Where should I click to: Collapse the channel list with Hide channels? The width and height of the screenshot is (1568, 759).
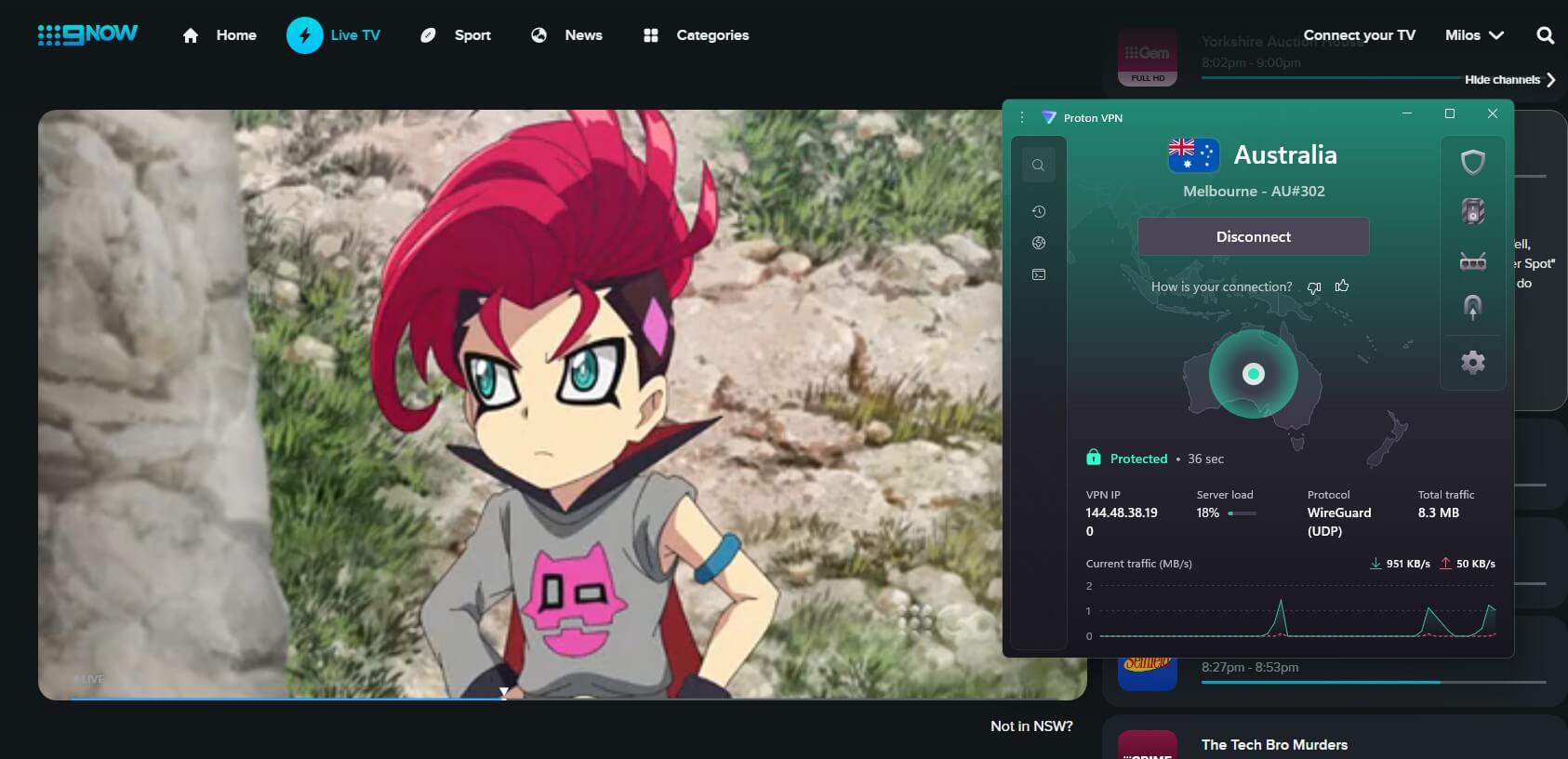(x=1509, y=80)
